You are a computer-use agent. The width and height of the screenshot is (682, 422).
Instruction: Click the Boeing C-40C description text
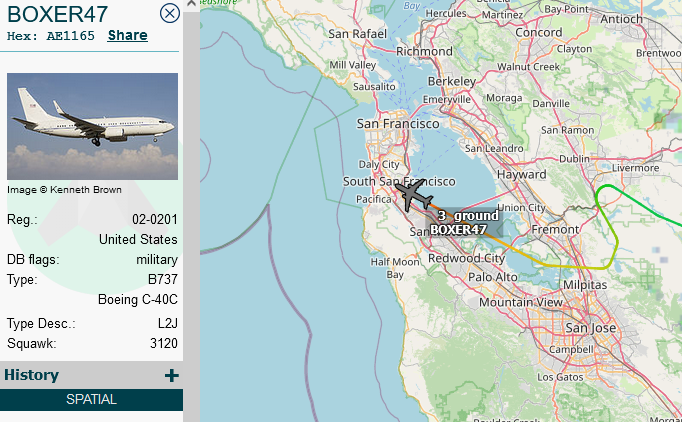click(138, 299)
